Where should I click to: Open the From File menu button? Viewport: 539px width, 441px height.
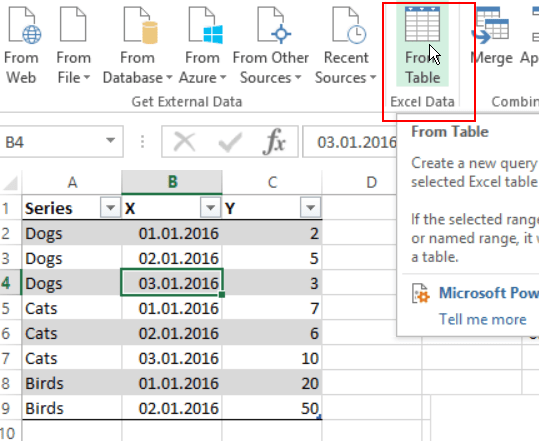coord(73,45)
